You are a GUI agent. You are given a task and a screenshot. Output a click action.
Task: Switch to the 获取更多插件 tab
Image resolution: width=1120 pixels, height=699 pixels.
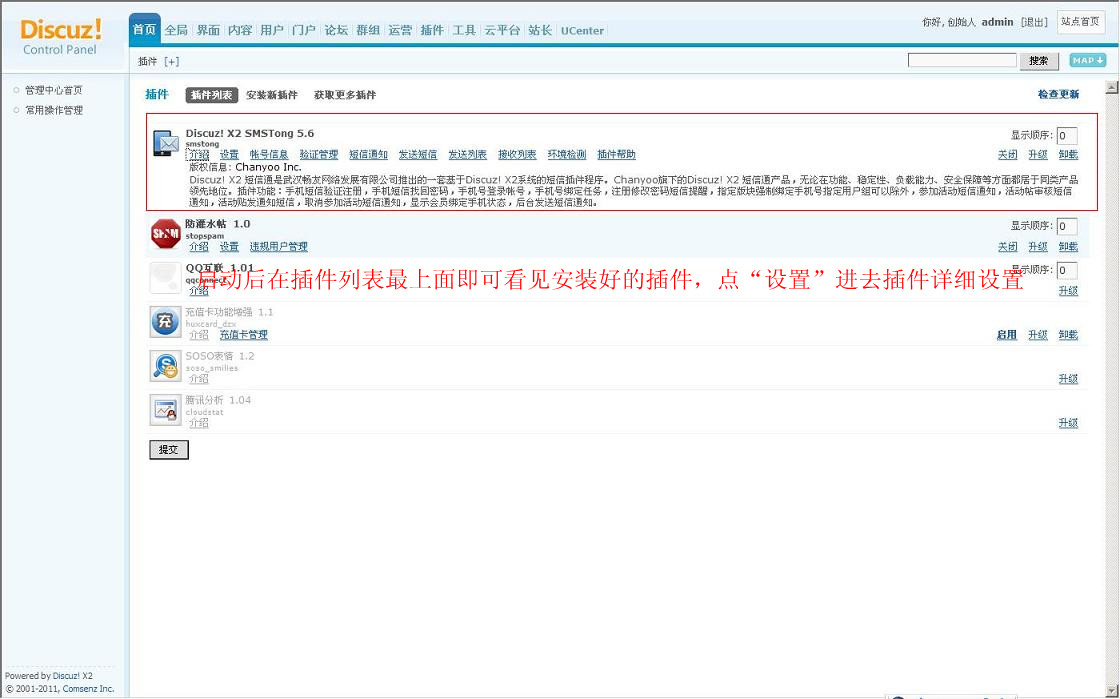click(345, 95)
